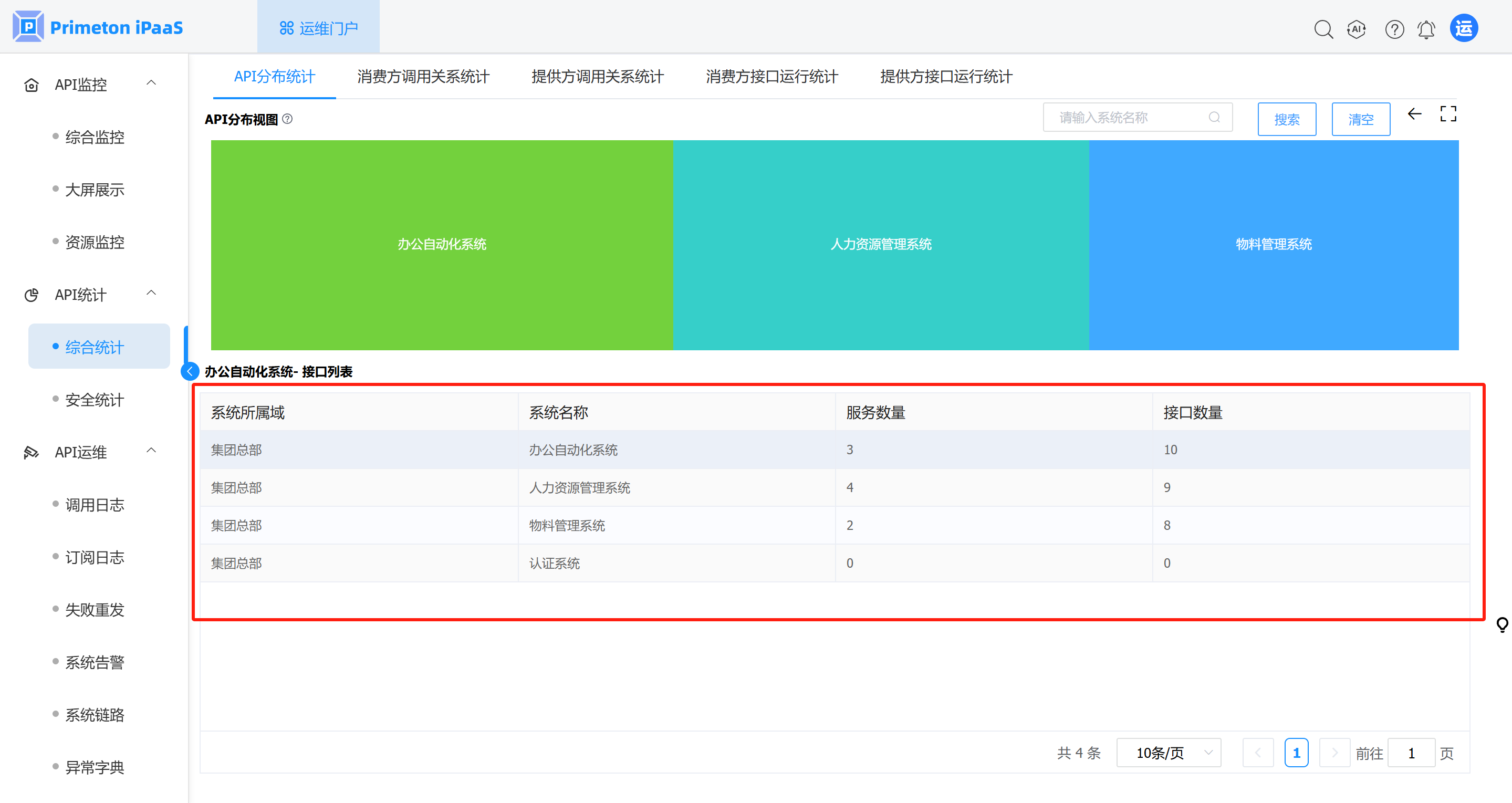
Task: Collapse the sidebar with blue chevron
Action: [190, 371]
